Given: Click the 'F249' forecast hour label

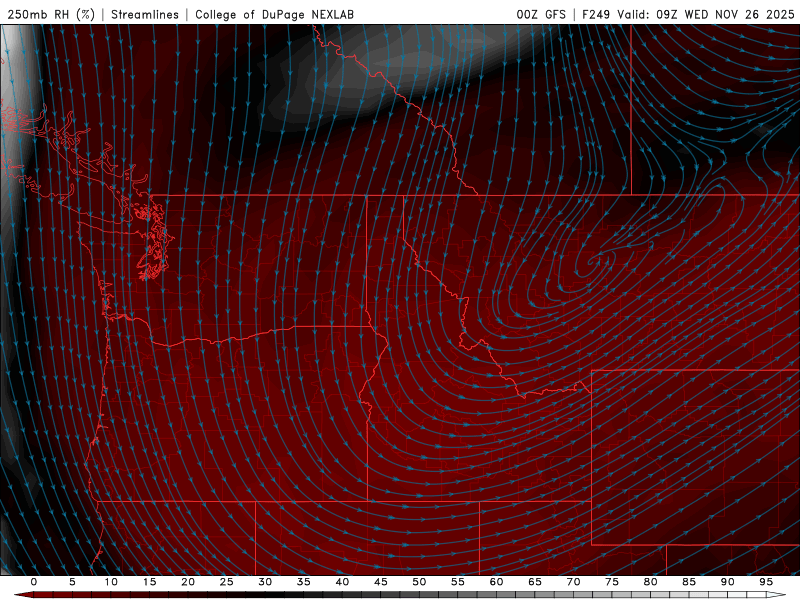Looking at the screenshot, I should pyautogui.click(x=596, y=14).
